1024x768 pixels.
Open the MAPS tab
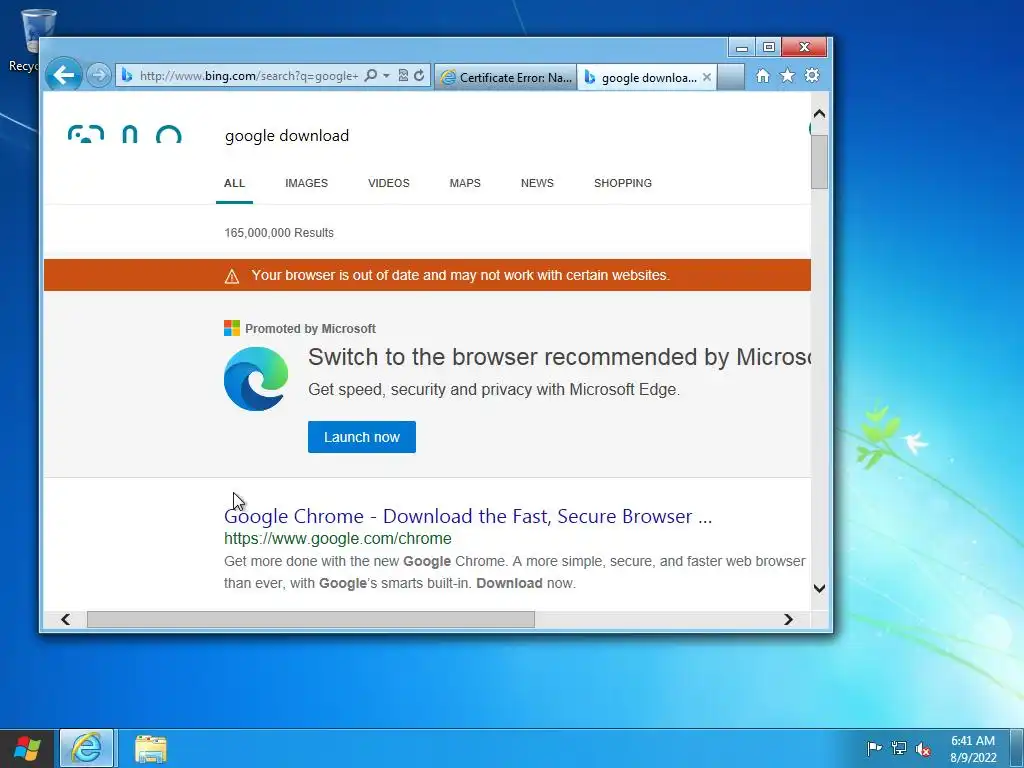(465, 184)
